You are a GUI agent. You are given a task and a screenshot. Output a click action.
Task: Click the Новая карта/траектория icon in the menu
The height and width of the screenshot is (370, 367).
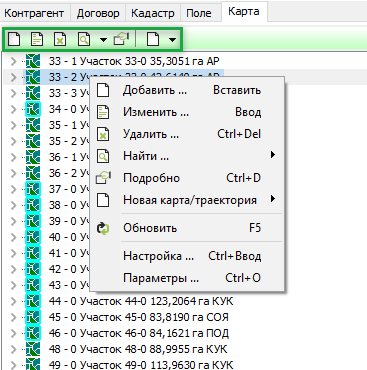(x=103, y=200)
